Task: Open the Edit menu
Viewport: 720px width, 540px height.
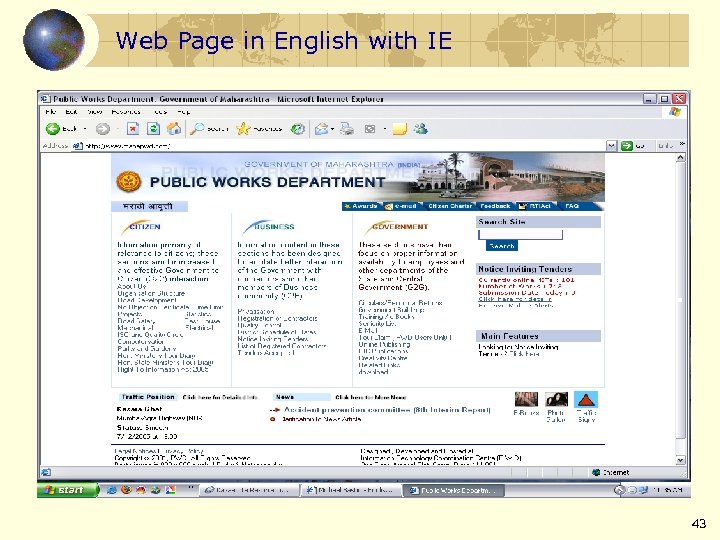Action: [x=71, y=112]
